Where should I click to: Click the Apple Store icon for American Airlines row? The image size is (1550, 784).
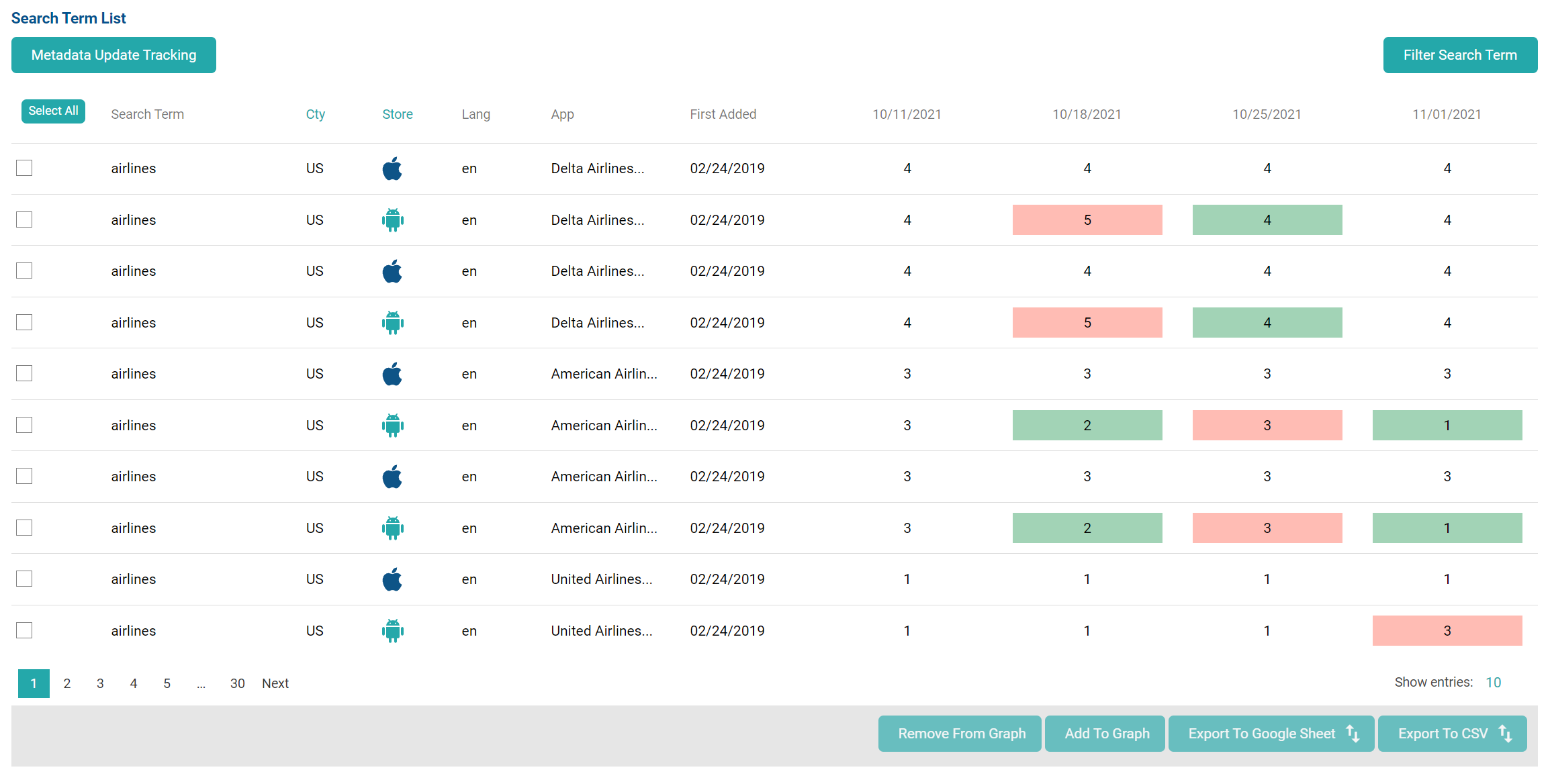394,374
